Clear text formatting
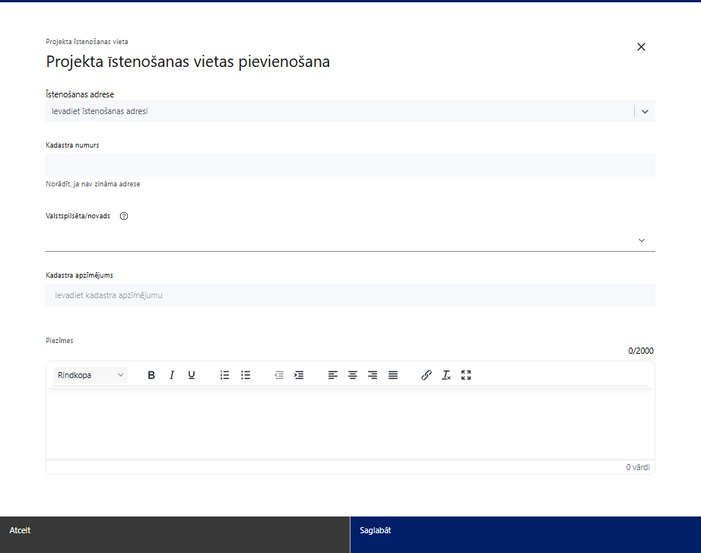Image resolution: width=701 pixels, height=553 pixels. click(x=446, y=375)
